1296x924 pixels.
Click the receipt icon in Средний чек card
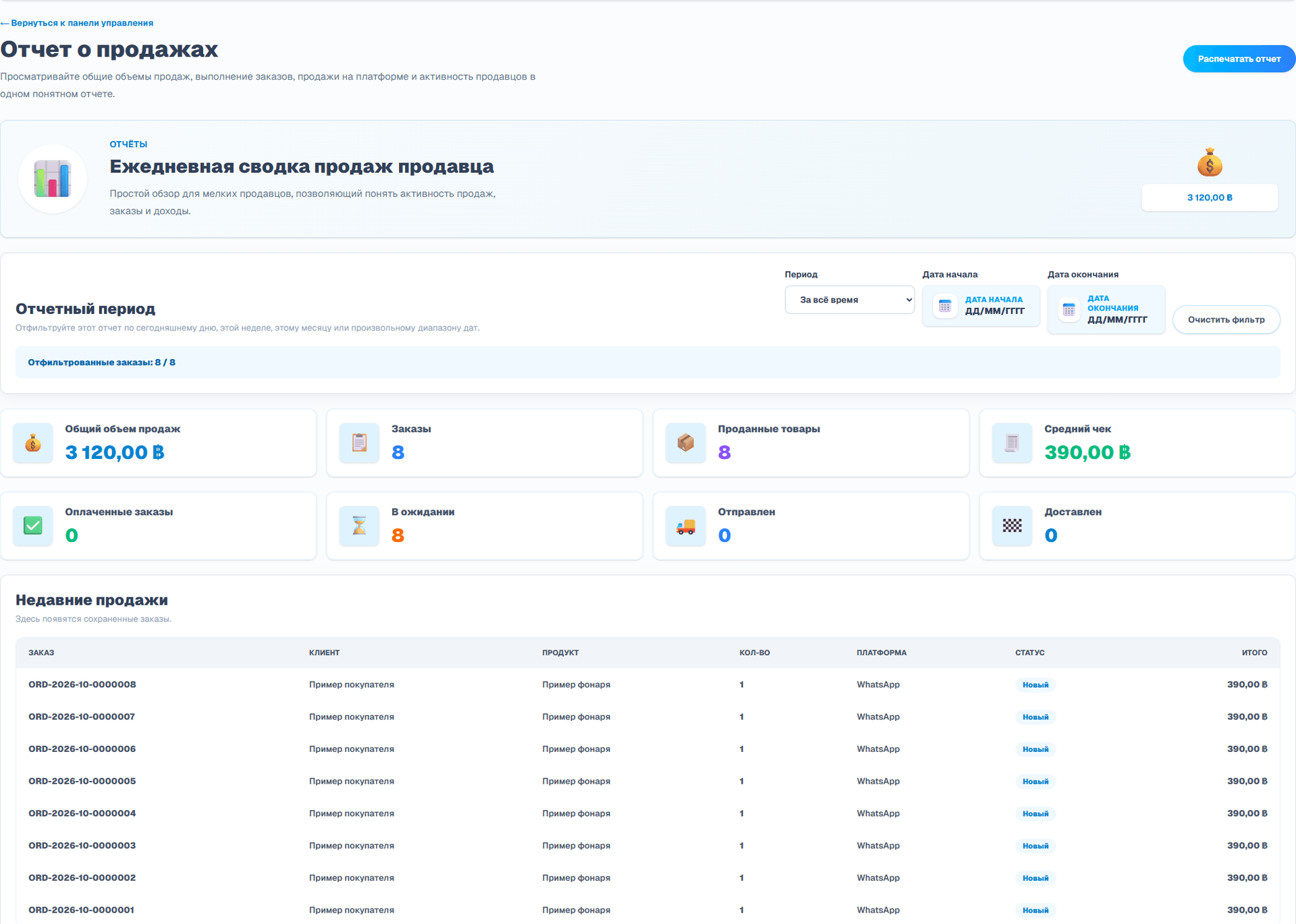pos(1012,443)
